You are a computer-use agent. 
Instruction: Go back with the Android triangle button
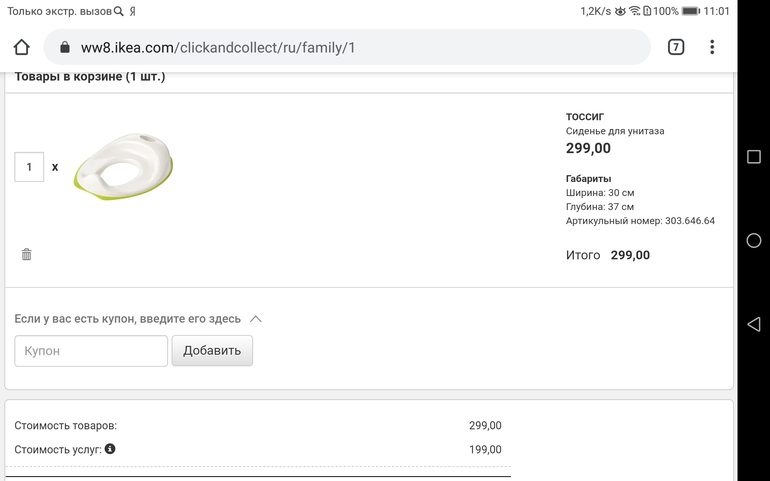753,324
